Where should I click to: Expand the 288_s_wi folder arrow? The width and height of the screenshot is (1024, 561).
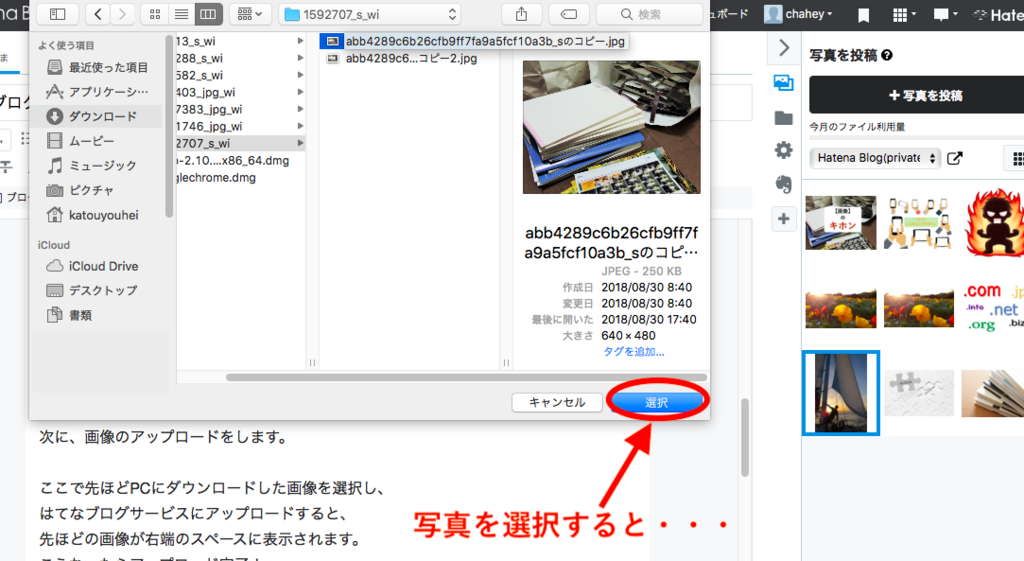coord(300,58)
